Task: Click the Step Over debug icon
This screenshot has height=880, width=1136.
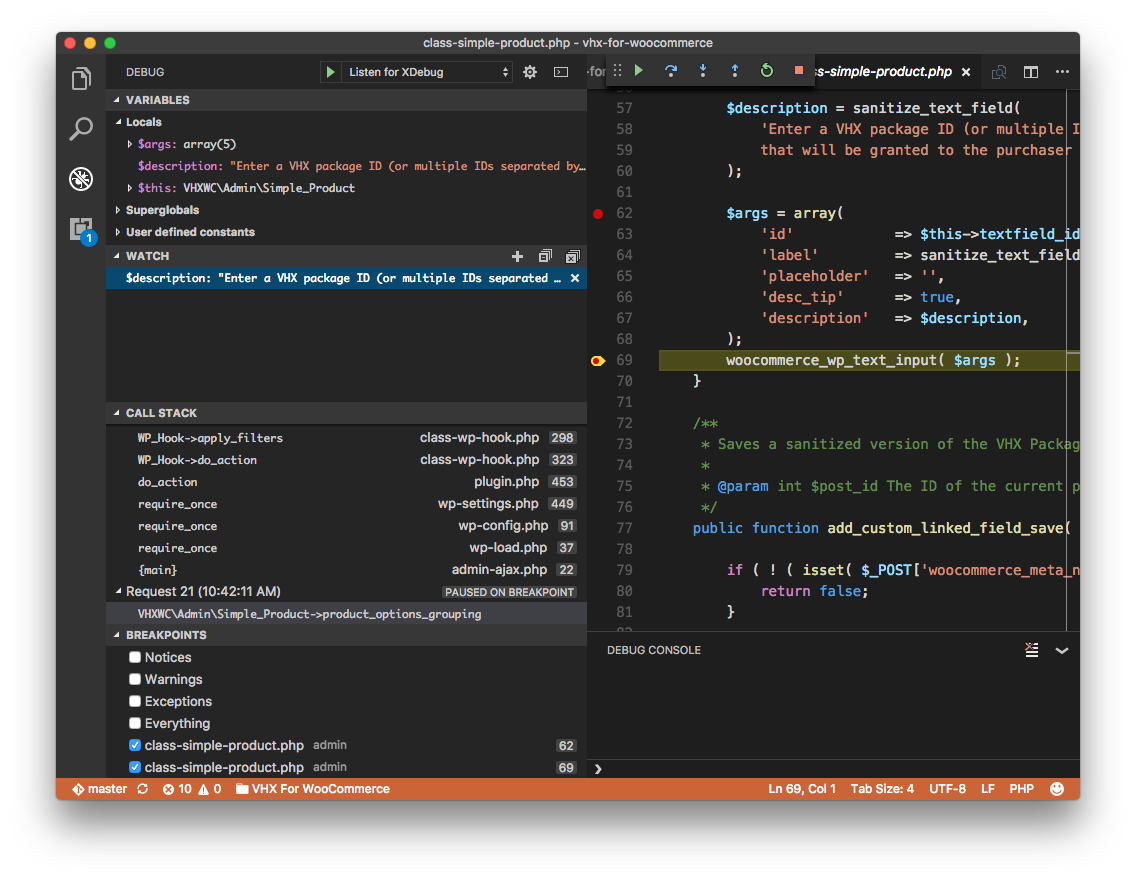Action: (x=671, y=71)
